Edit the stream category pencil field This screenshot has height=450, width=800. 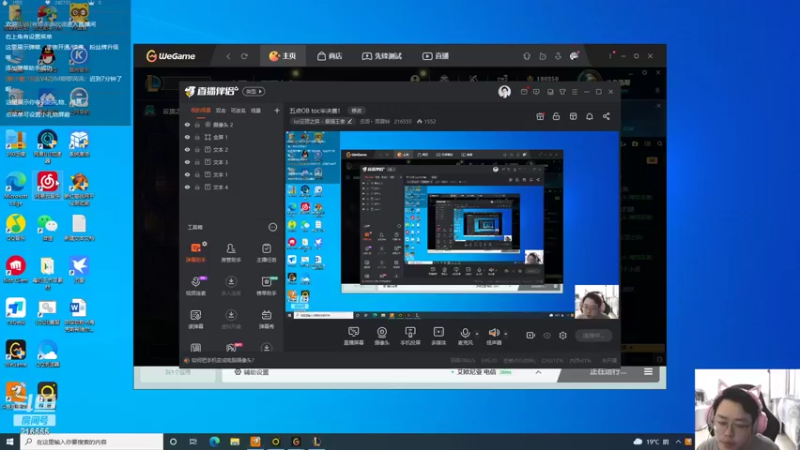322,121
